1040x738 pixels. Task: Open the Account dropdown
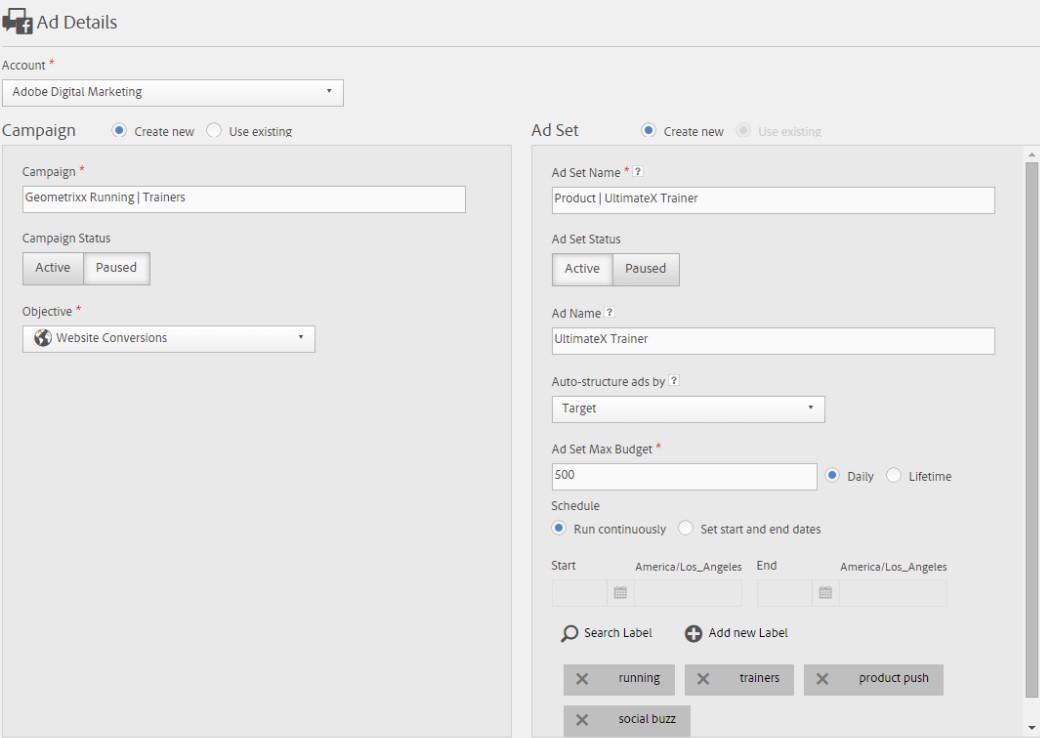point(172,92)
